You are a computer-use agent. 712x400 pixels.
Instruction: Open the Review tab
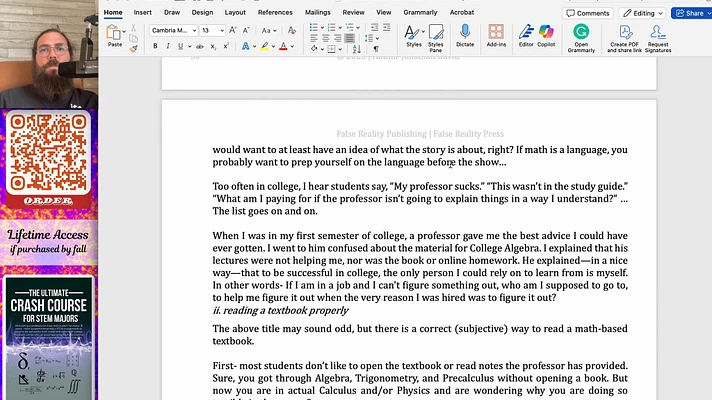click(x=353, y=12)
